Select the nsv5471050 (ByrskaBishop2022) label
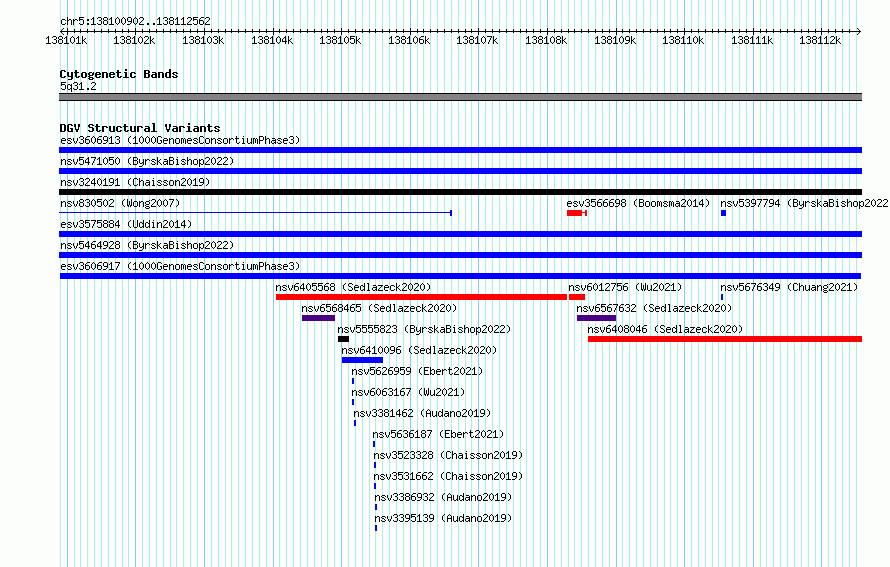Screen dimensions: 890x567 147,161
